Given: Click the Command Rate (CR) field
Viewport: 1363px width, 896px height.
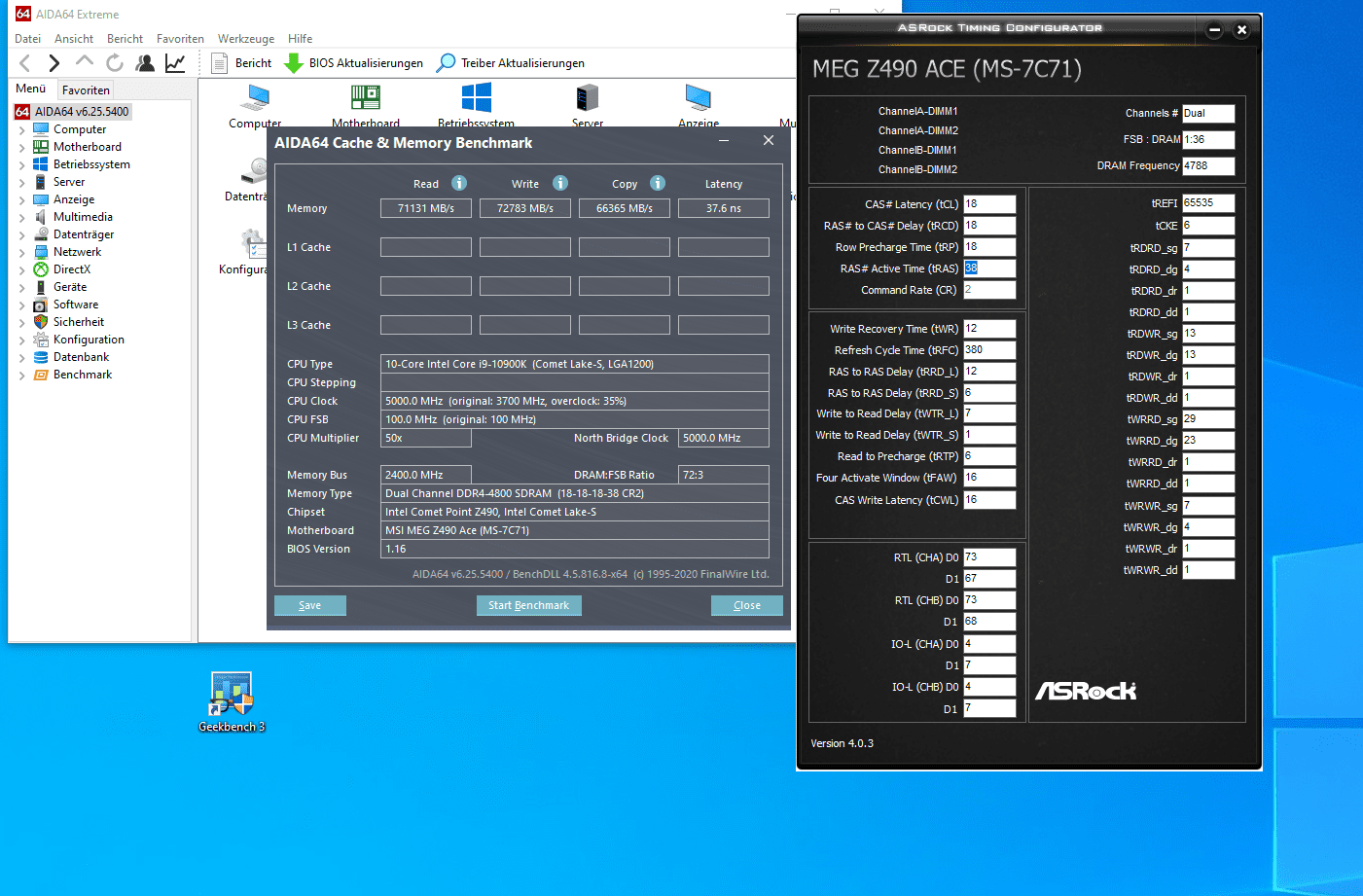Looking at the screenshot, I should [989, 290].
